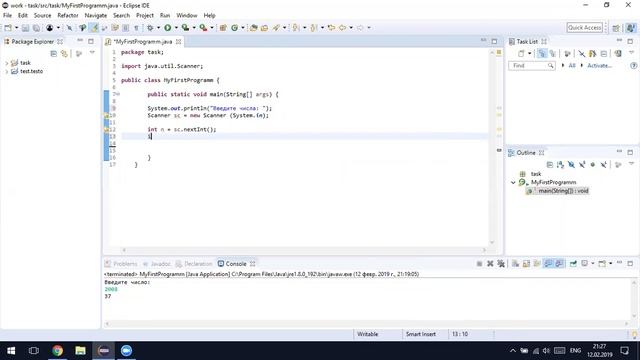Viewport: 640px width, 360px height.
Task: Click the Save icon in the toolbar
Action: pyautogui.click(x=25, y=28)
